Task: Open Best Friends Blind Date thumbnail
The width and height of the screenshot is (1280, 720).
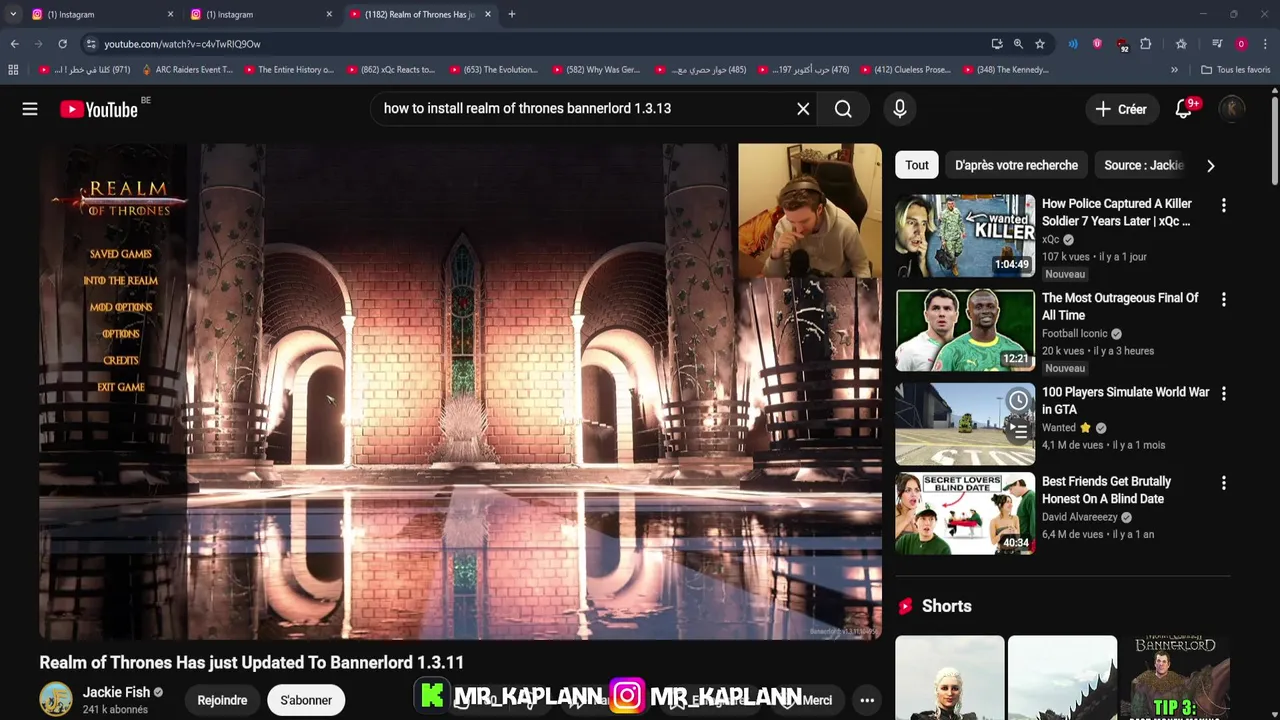Action: point(965,513)
